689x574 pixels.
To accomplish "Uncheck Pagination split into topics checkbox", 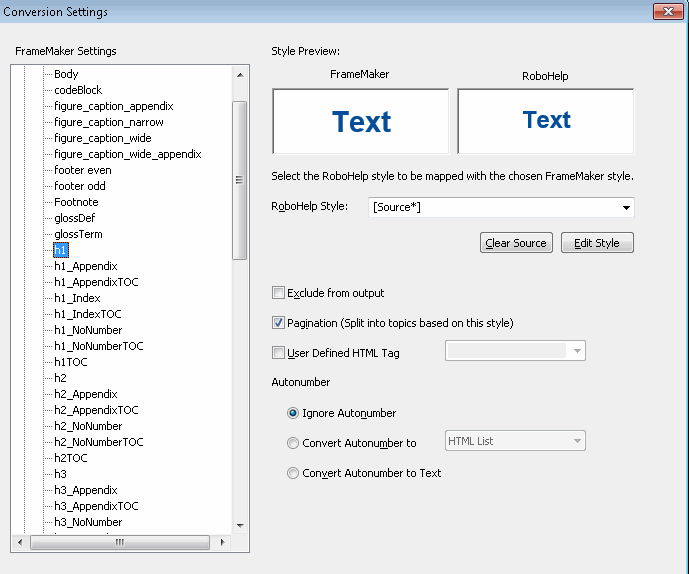I will click(x=278, y=323).
